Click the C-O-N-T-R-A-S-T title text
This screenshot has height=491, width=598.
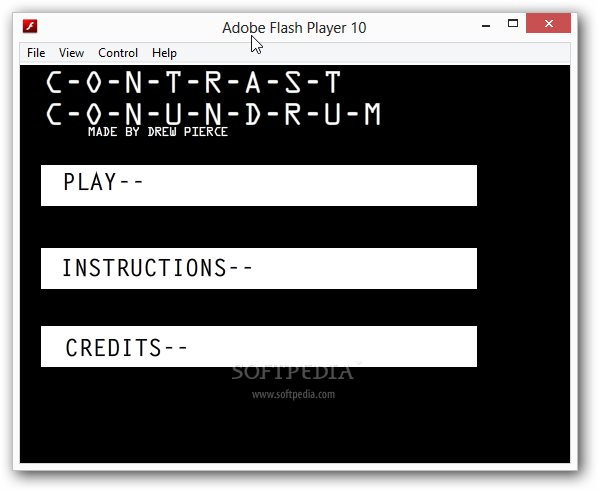(193, 82)
